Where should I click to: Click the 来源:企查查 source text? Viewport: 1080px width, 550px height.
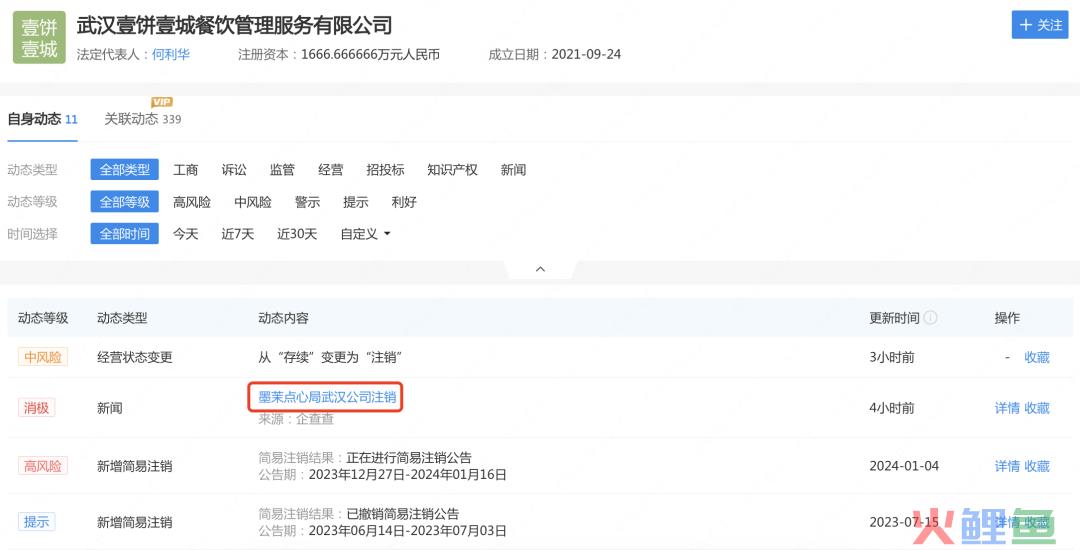295,419
